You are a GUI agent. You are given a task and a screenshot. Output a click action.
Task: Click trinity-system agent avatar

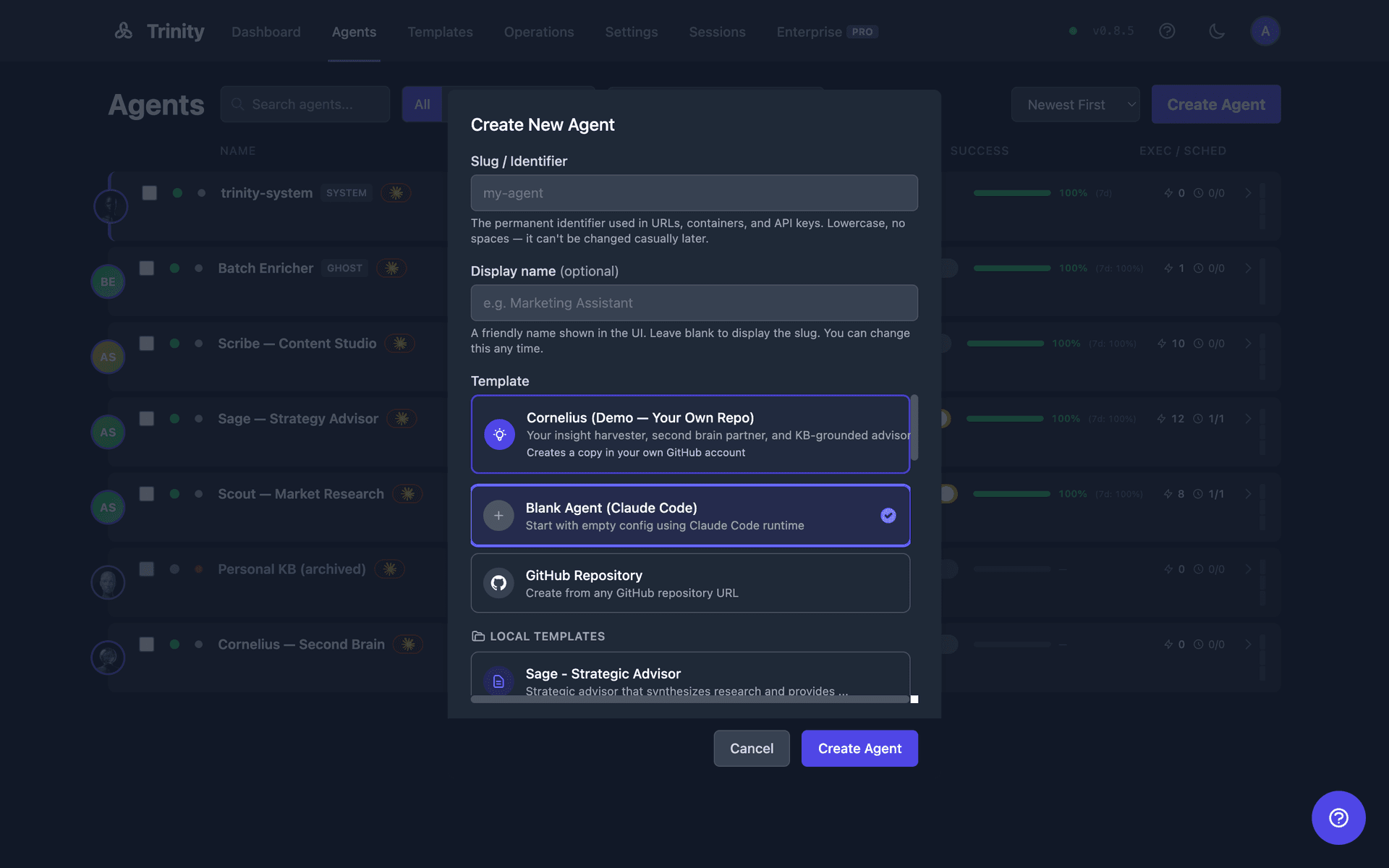tap(111, 207)
